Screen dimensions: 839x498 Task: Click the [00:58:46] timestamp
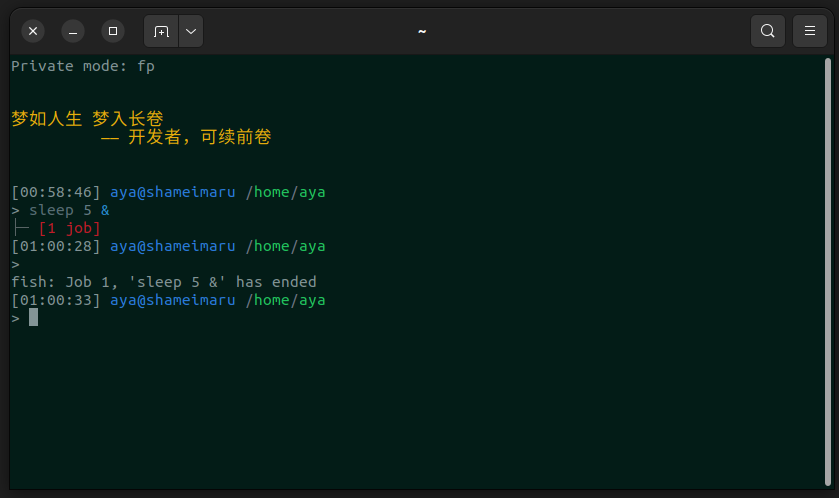click(56, 192)
